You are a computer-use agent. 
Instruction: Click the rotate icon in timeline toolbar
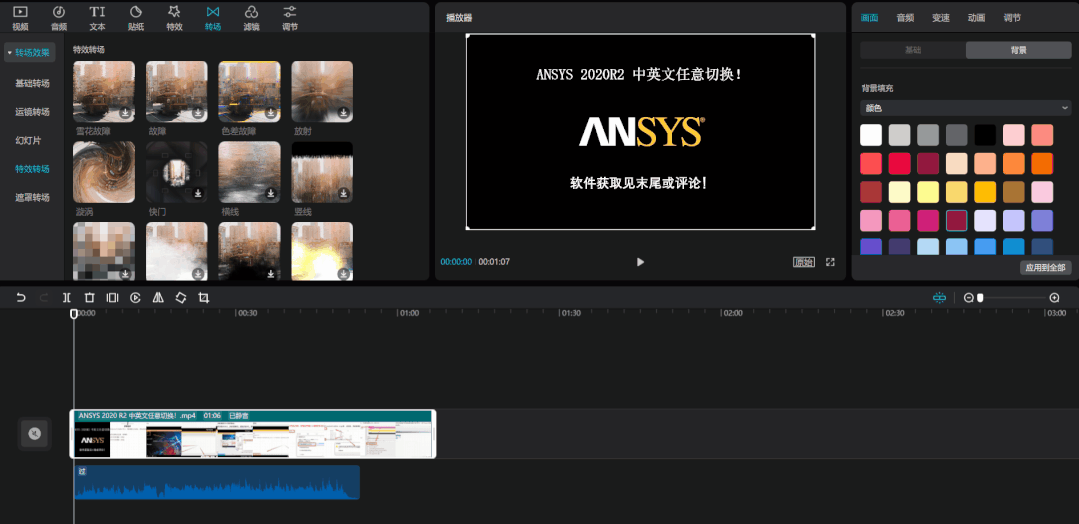[x=181, y=298]
